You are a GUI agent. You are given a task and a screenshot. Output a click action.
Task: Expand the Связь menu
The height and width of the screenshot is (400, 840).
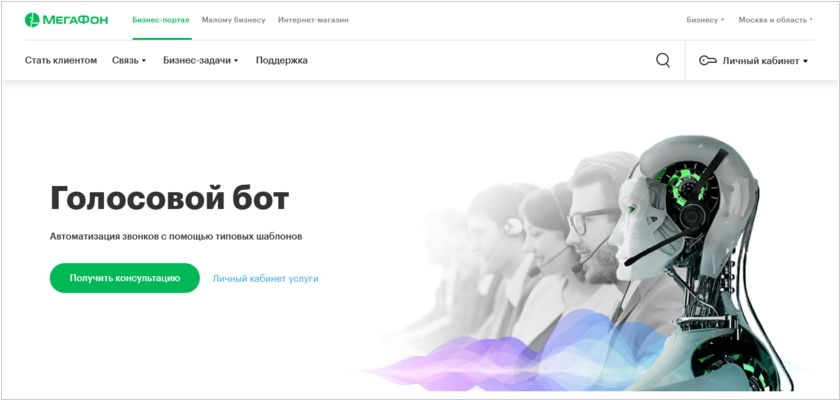[129, 61]
